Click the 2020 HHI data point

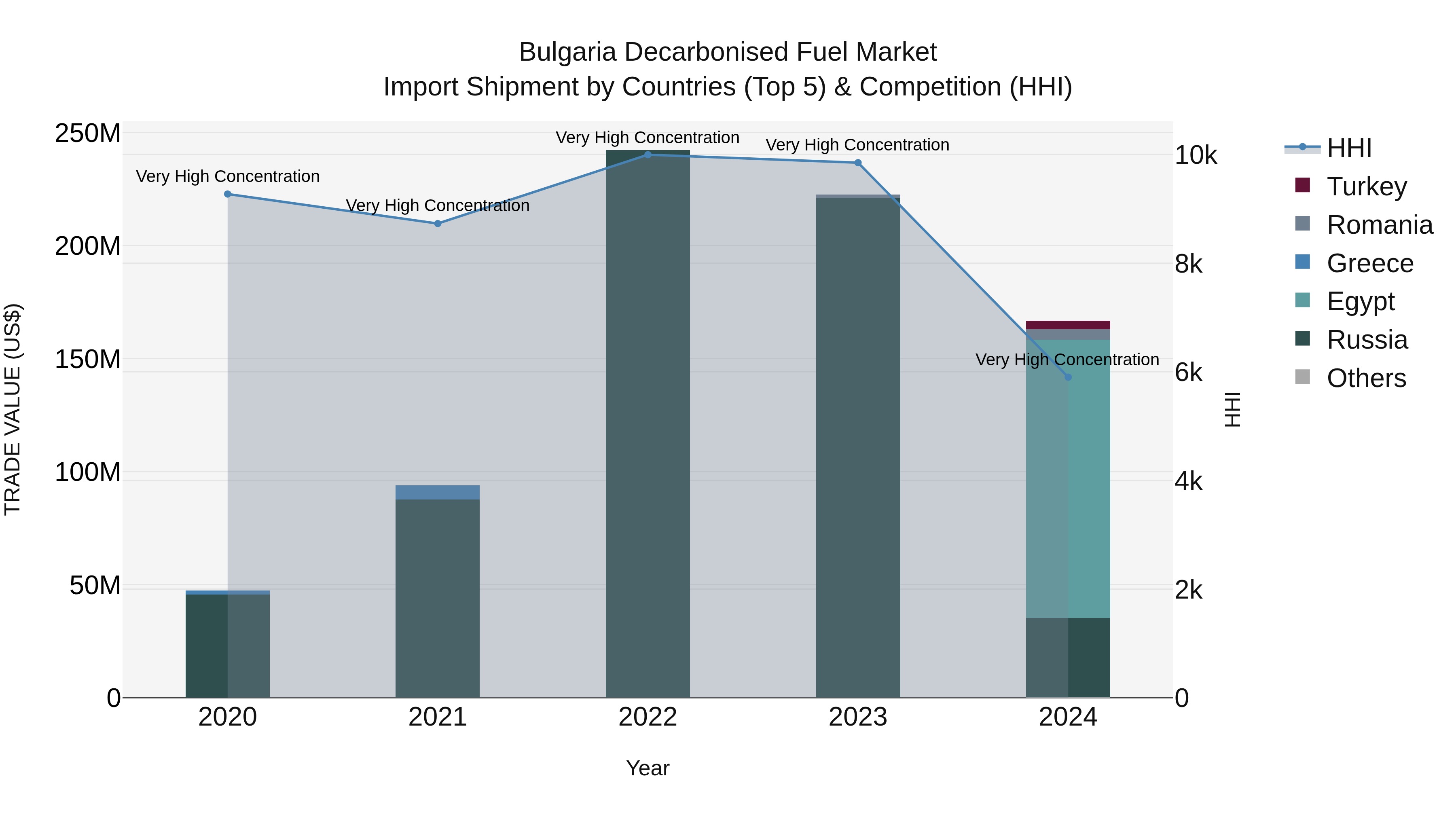[228, 194]
